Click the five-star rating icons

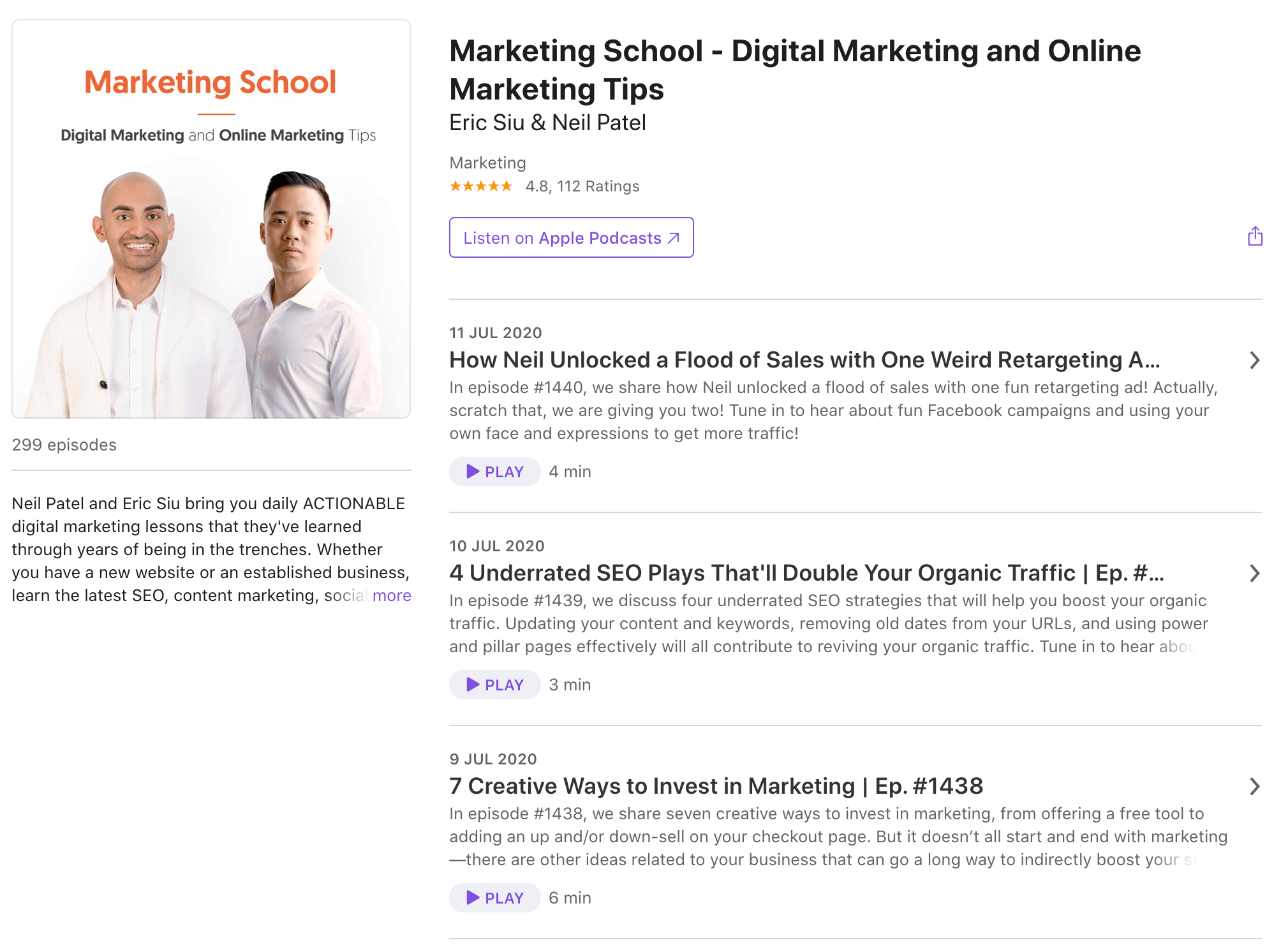[481, 186]
